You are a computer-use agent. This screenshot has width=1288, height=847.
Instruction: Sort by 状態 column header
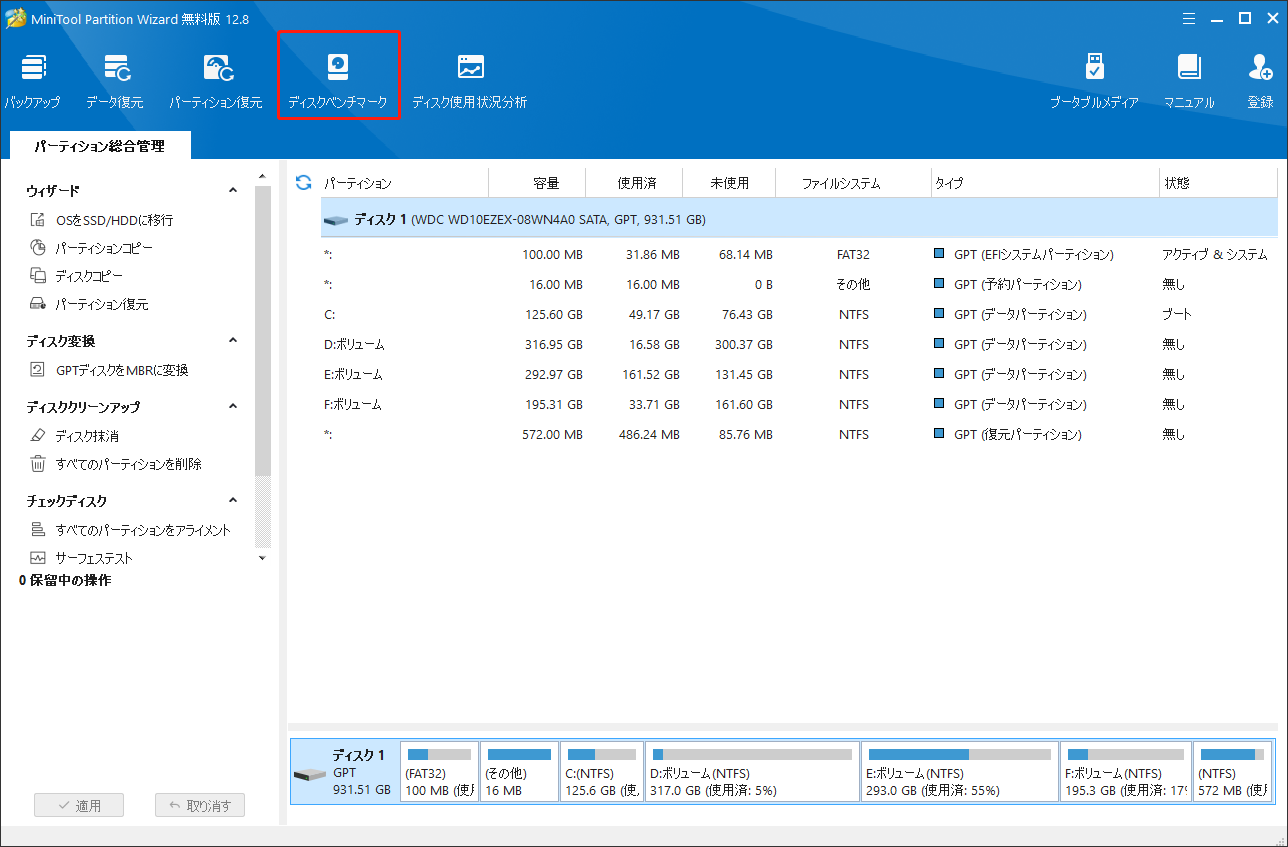(x=1219, y=184)
